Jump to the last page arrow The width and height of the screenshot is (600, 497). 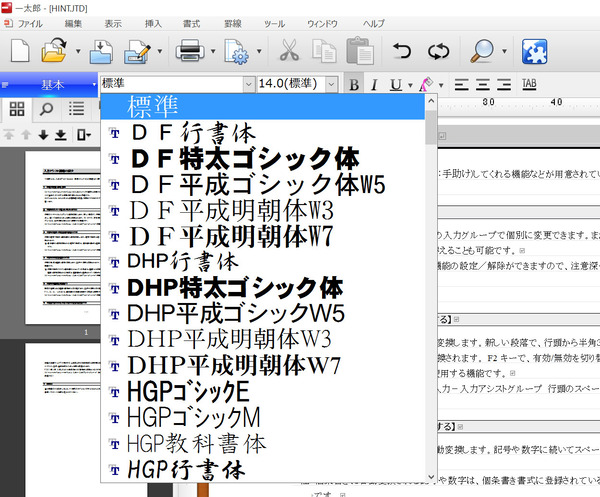(x=60, y=135)
